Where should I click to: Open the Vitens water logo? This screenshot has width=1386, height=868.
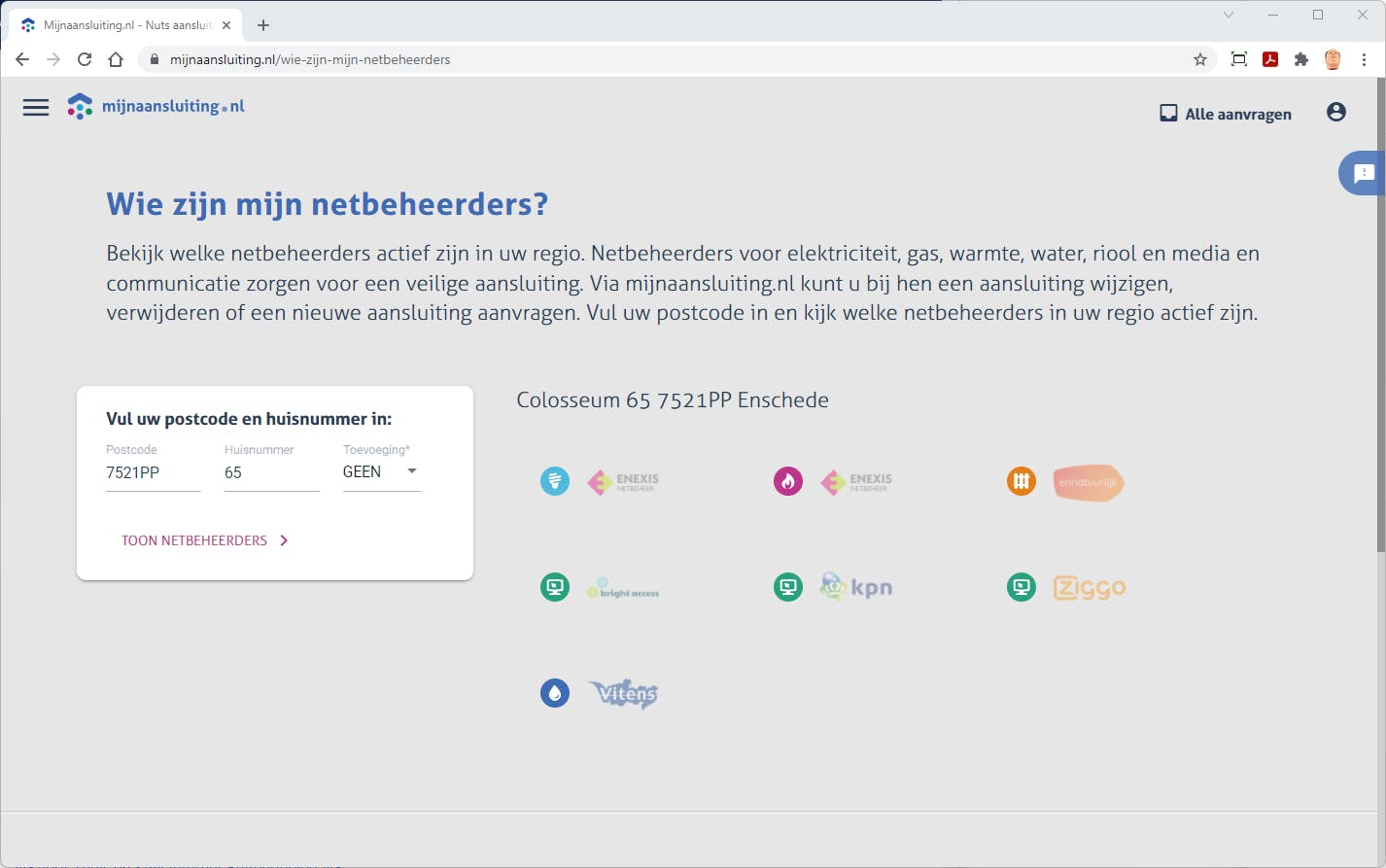click(623, 694)
